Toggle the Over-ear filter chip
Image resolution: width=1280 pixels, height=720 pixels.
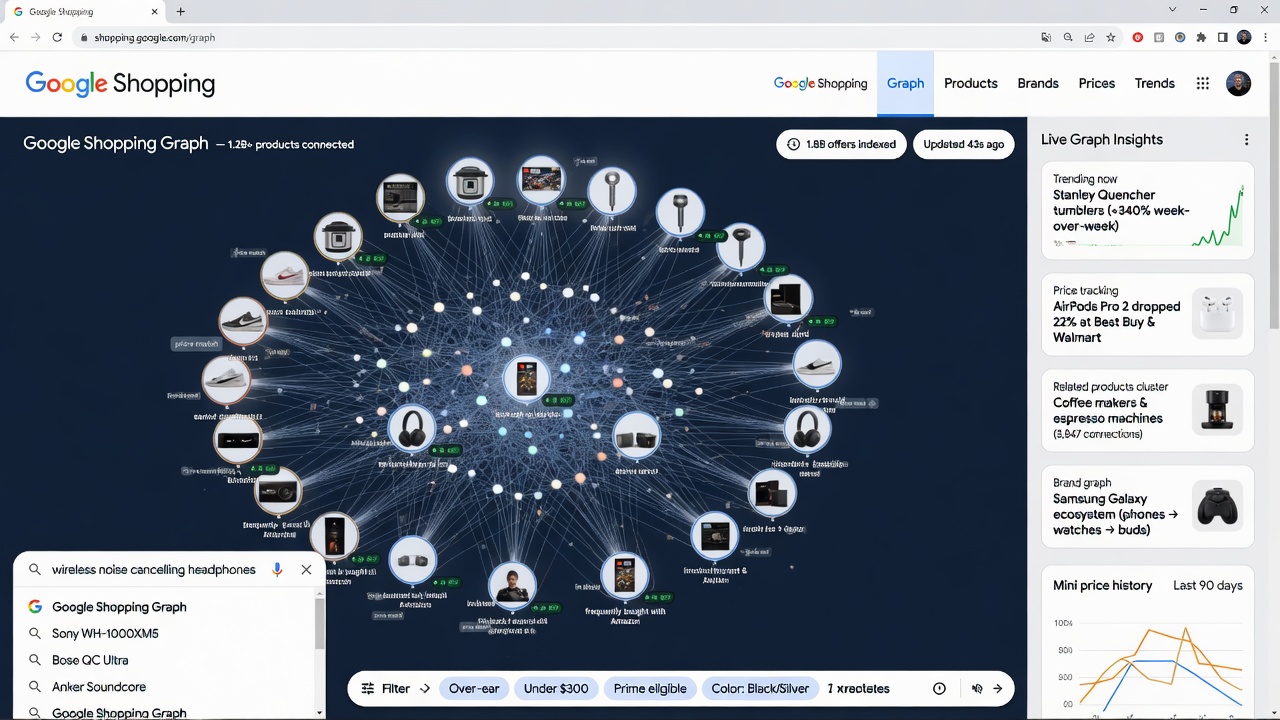coord(474,688)
